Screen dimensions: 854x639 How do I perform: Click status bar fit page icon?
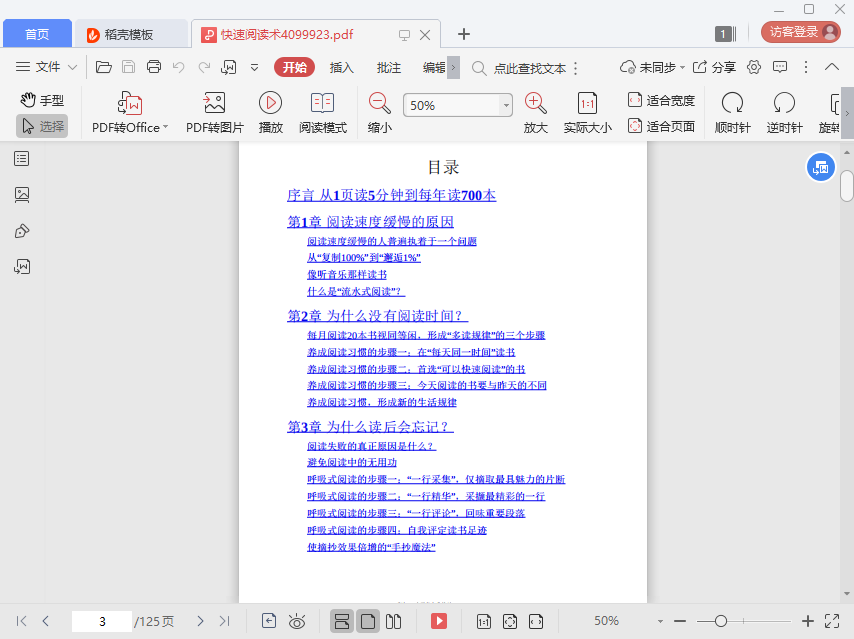510,621
